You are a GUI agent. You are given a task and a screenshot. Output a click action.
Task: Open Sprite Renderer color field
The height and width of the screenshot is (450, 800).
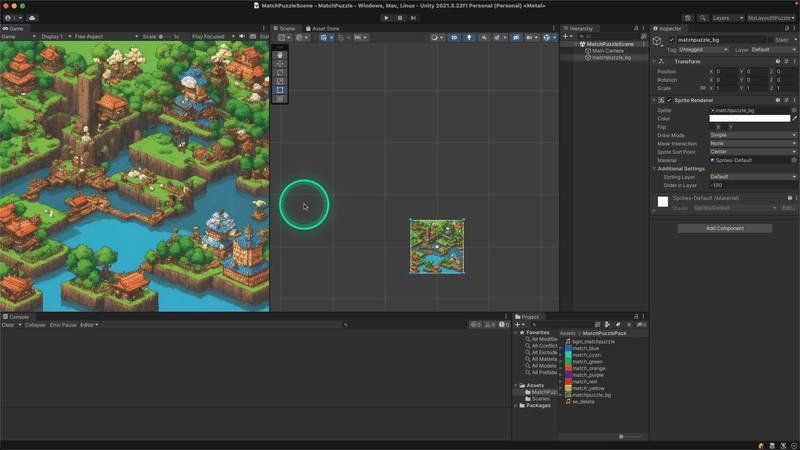[749, 118]
